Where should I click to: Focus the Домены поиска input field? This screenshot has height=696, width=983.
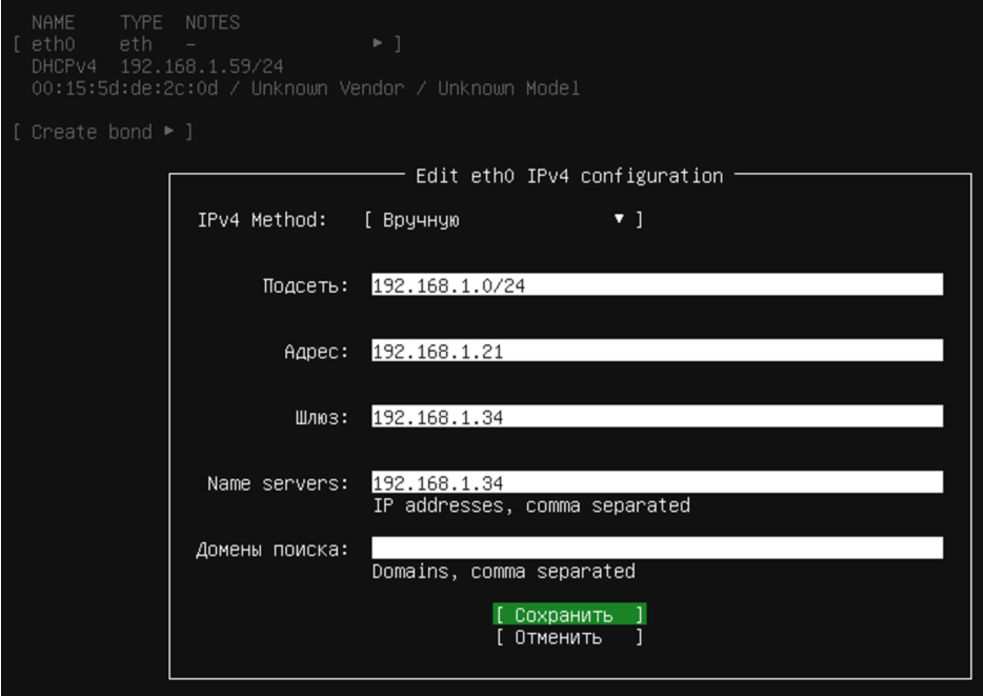pos(657,548)
